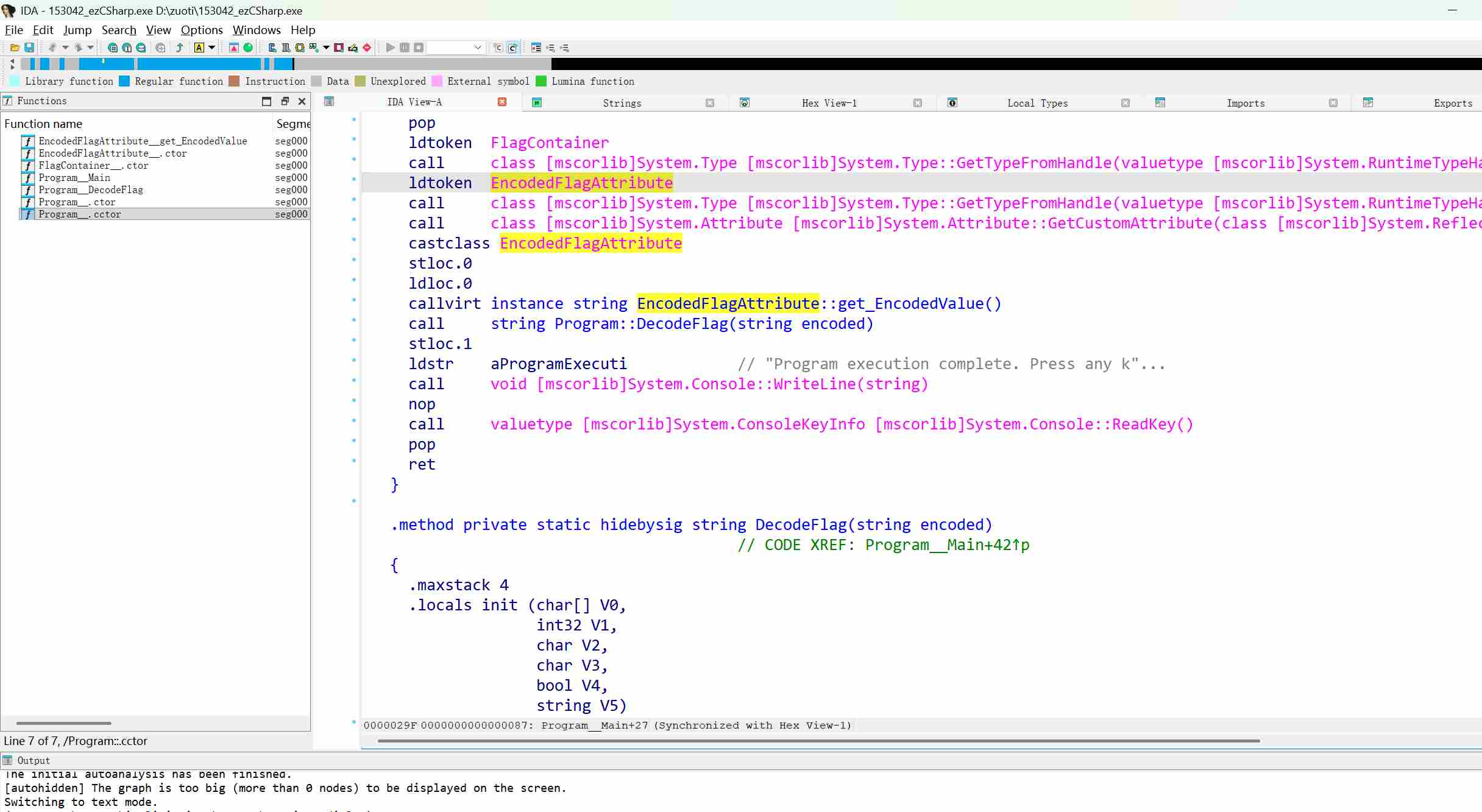Screen dimensions: 1482x812
Task: Expand dropdown arrow beside yellow 'A' icon
Action: pyautogui.click(x=212, y=48)
